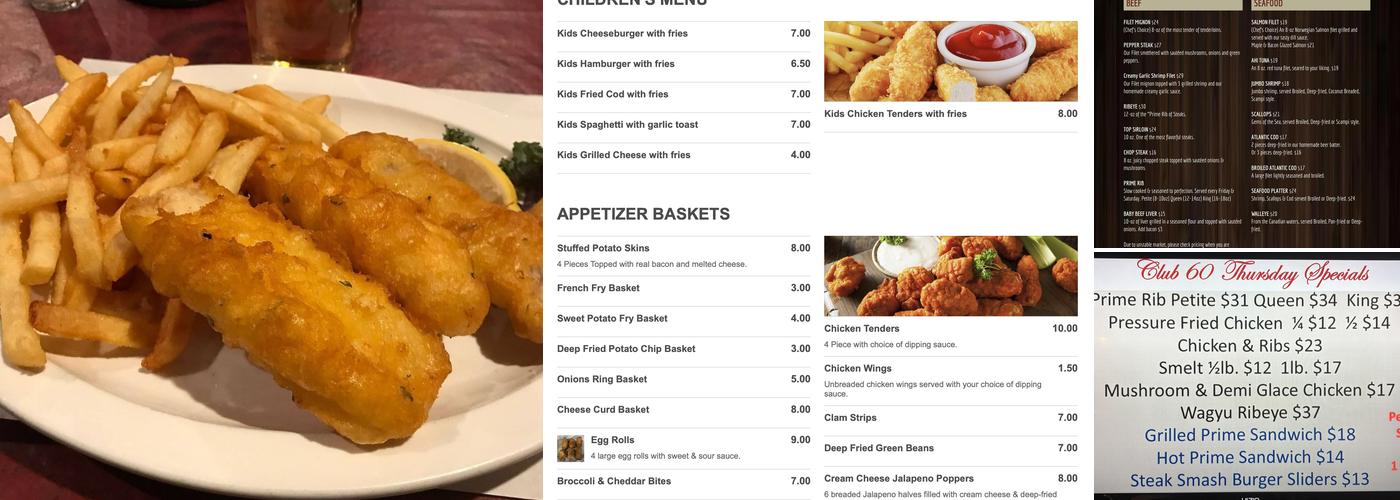Choose Kids Spaghetti with garlic toast
The width and height of the screenshot is (1400, 500).
(684, 125)
